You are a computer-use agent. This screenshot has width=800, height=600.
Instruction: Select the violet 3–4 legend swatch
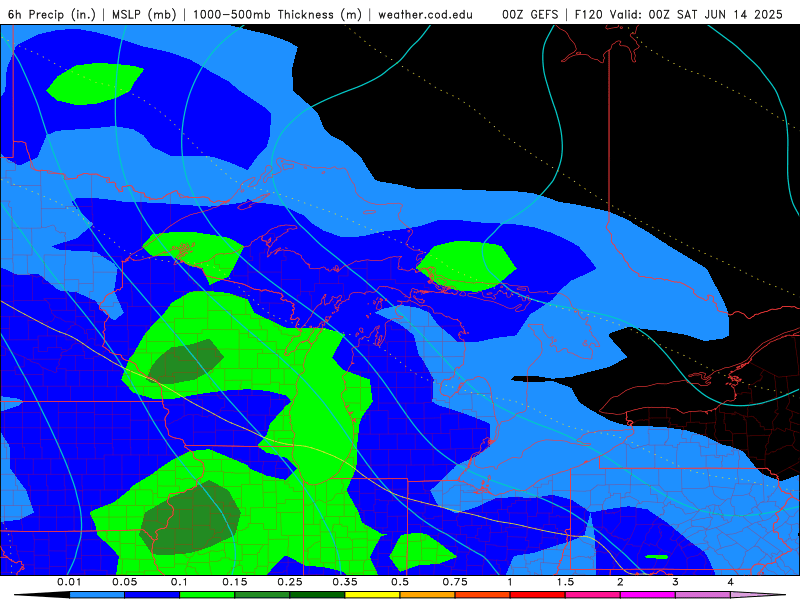(x=703, y=595)
